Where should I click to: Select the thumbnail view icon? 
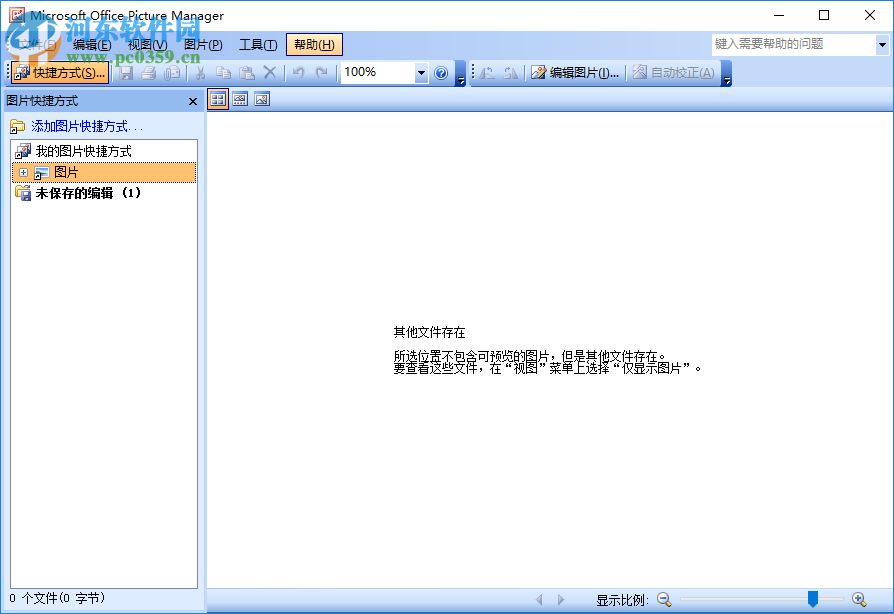(218, 99)
